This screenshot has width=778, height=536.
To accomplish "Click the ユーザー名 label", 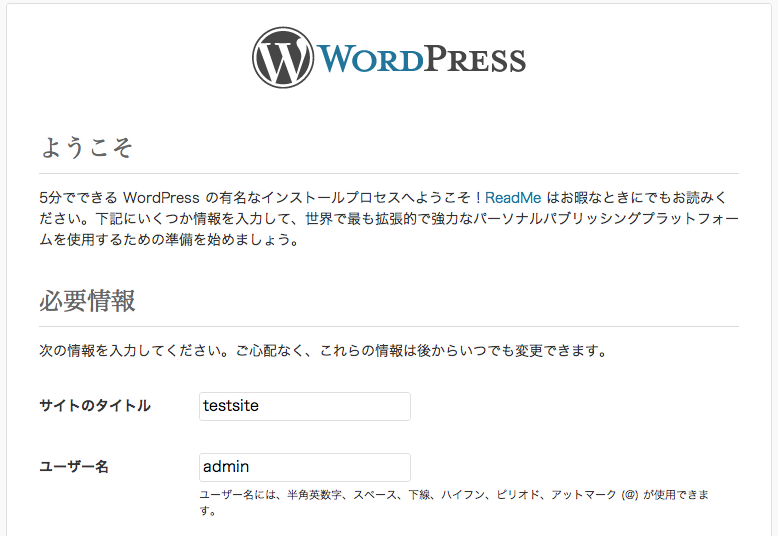I will pos(74,467).
